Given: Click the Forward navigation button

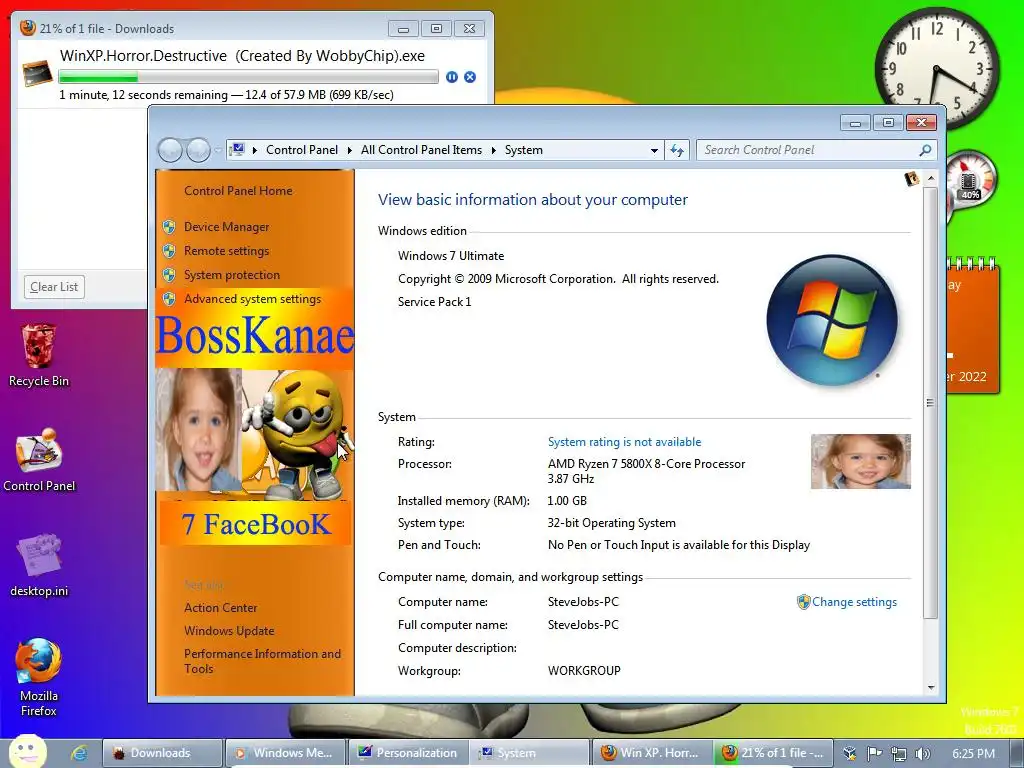Looking at the screenshot, I should pyautogui.click(x=198, y=150).
